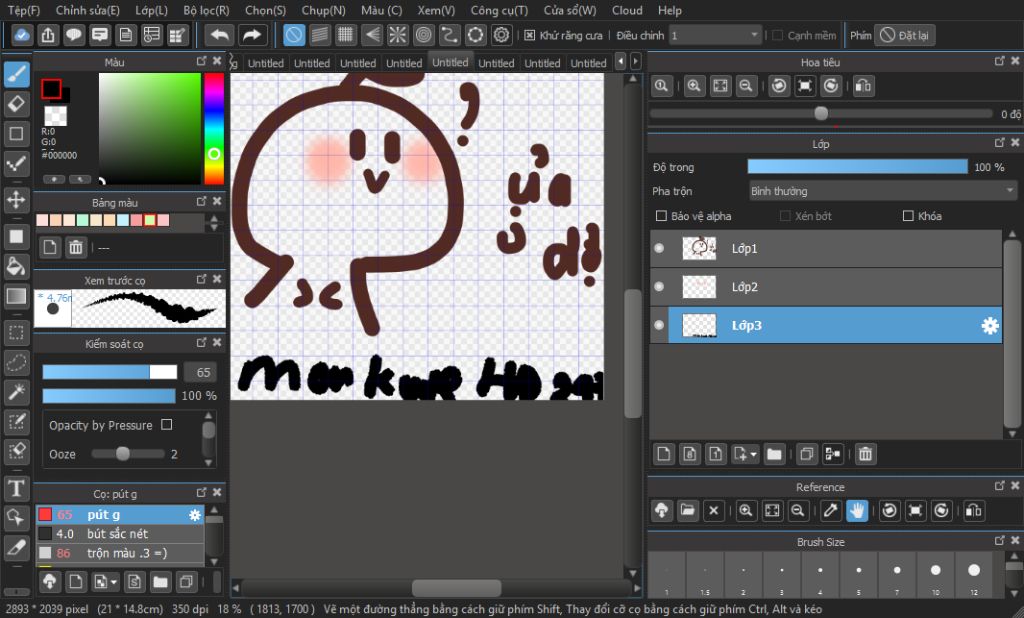Click the vertical hue color bar
The height and width of the screenshot is (618, 1024).
click(214, 129)
